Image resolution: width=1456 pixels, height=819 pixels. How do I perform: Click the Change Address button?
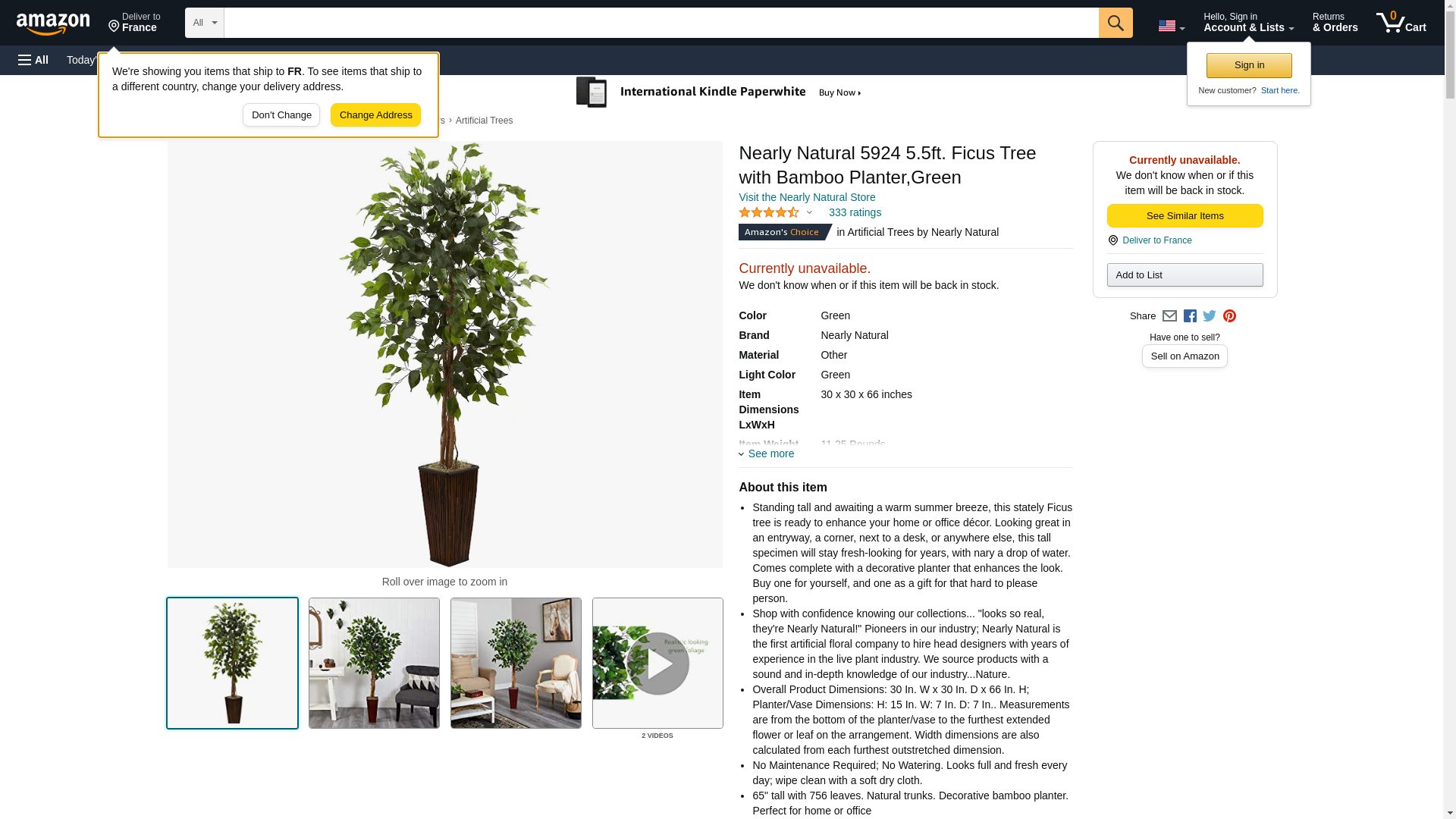375,115
